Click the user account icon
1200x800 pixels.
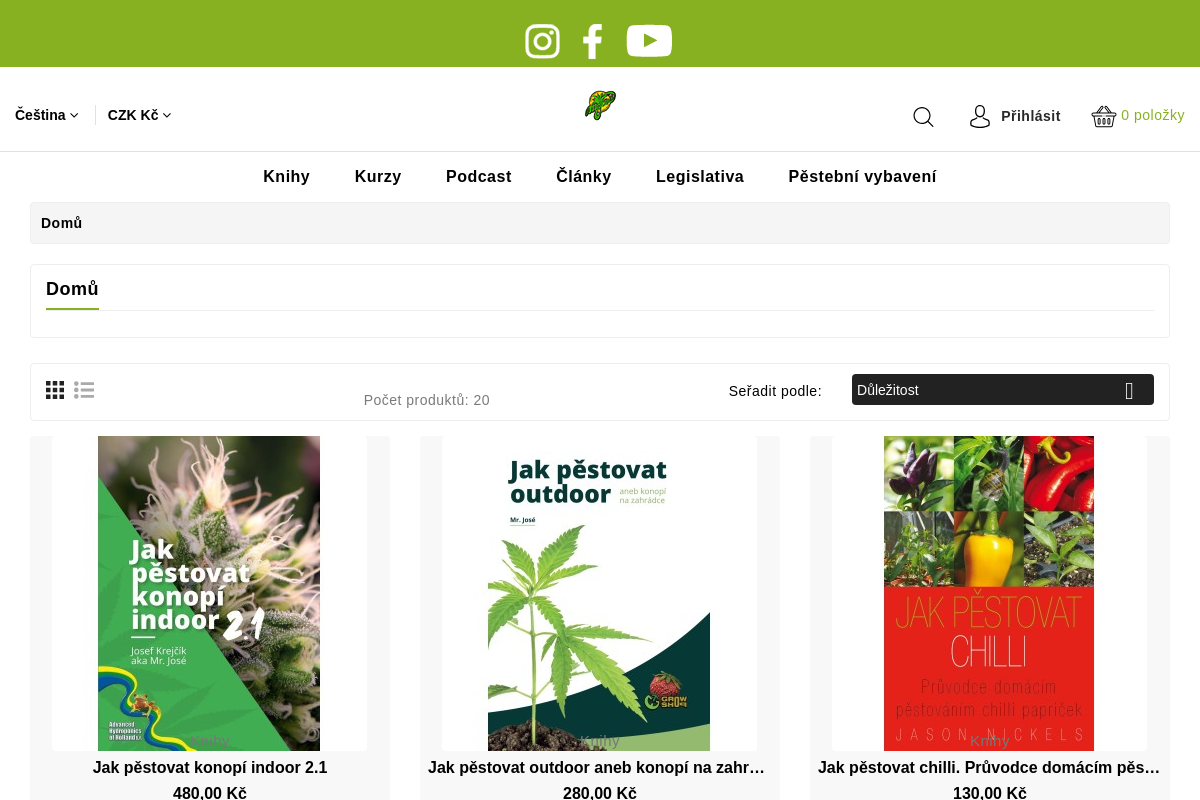click(980, 116)
